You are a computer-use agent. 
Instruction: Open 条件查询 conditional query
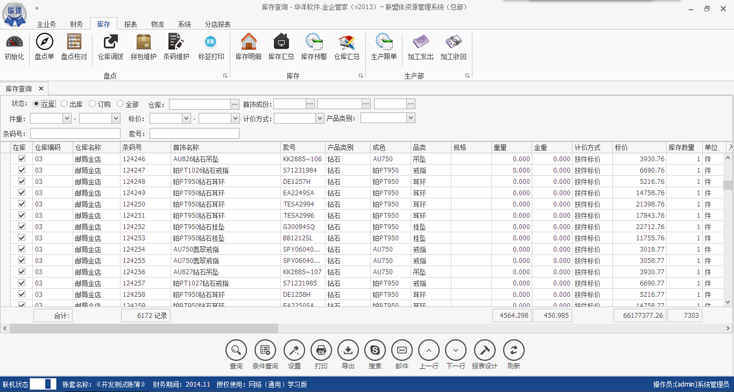click(265, 350)
